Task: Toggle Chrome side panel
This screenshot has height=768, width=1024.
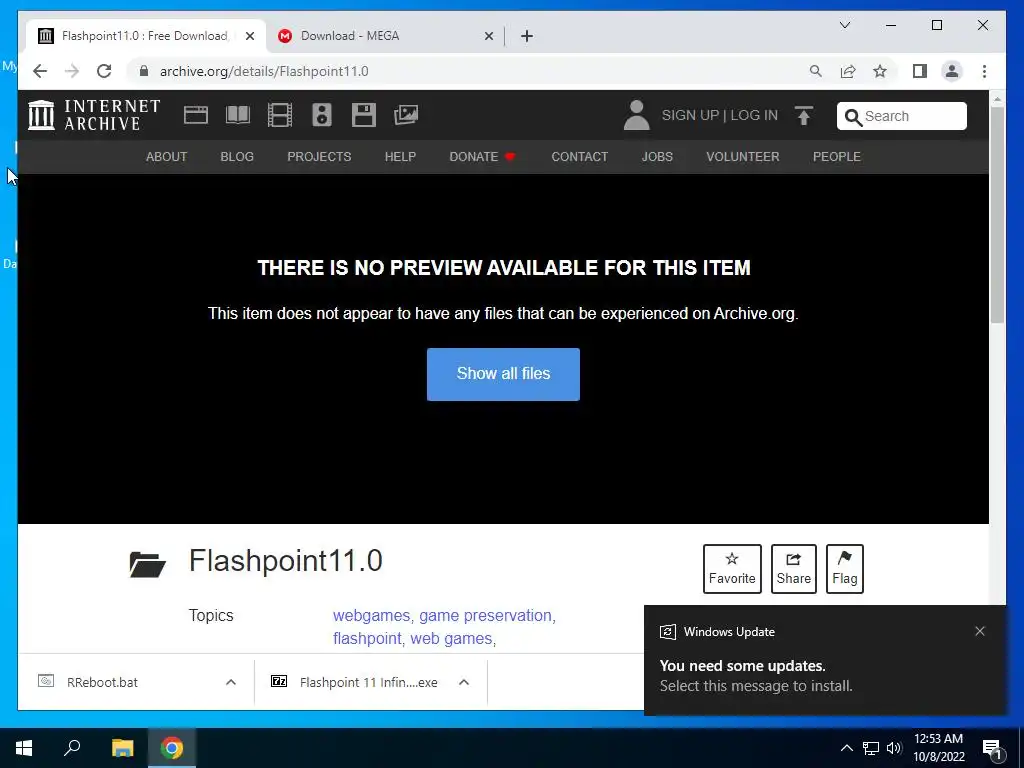Action: [x=920, y=71]
